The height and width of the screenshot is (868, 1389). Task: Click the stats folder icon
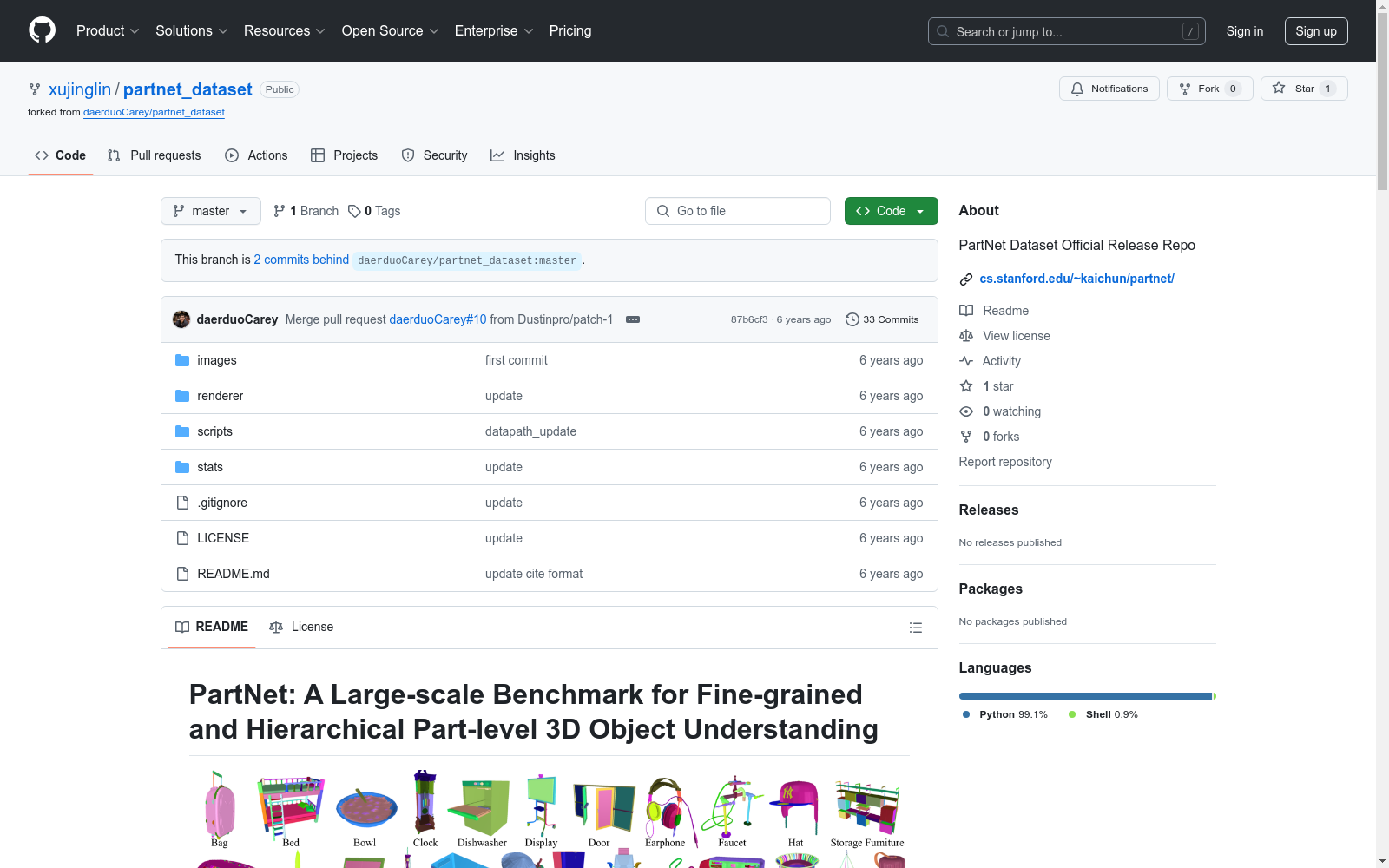click(182, 467)
